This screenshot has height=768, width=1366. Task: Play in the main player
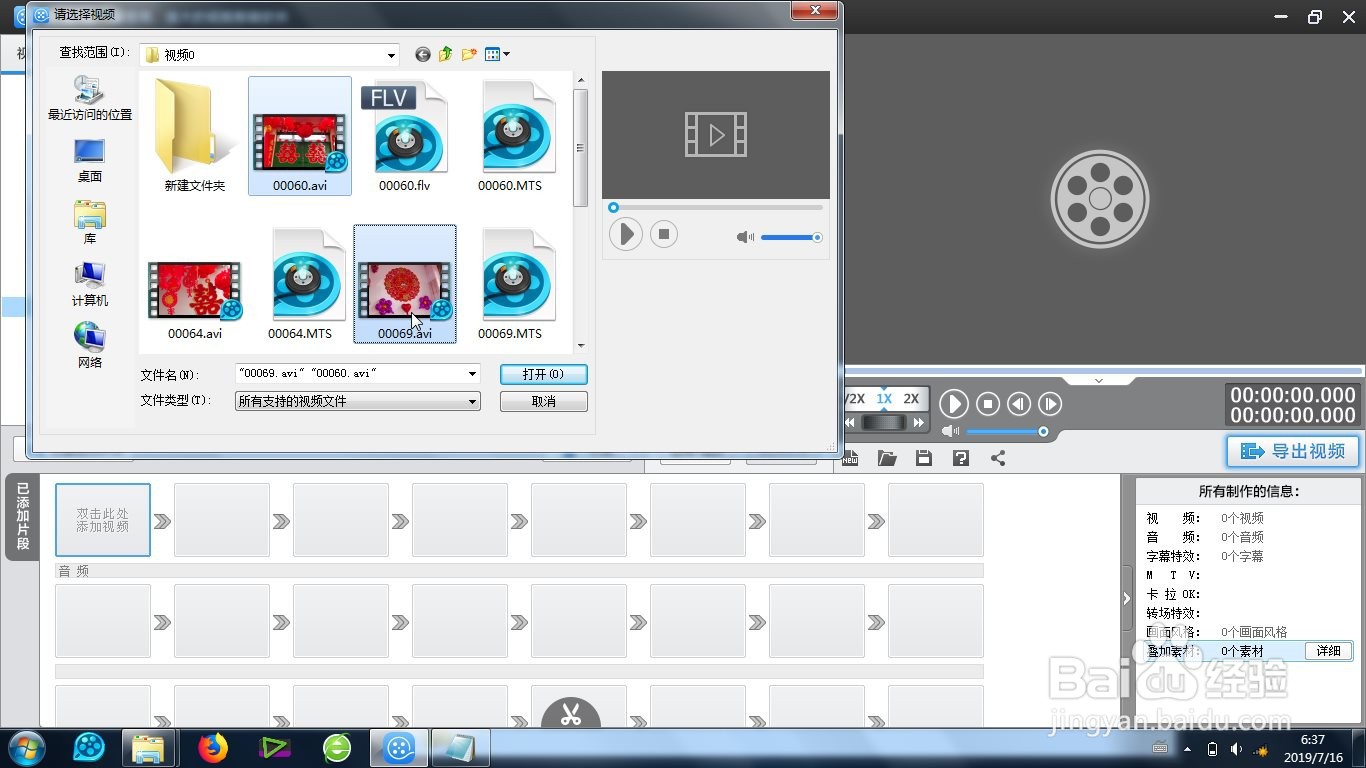(954, 404)
